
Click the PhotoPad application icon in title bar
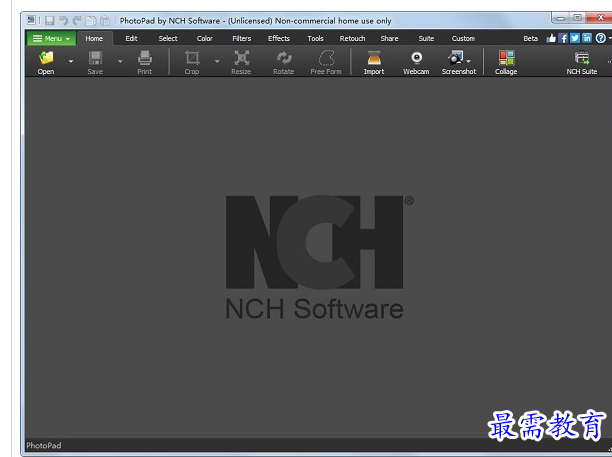point(31,20)
